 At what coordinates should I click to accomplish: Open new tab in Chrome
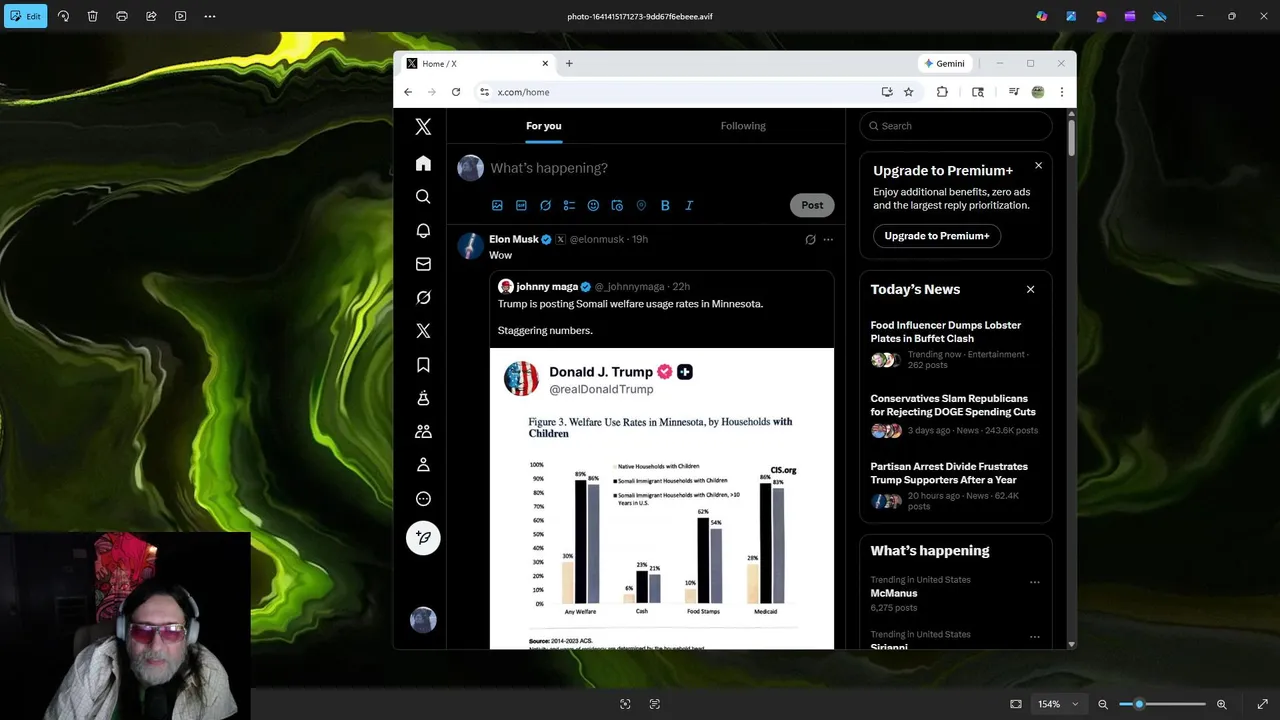569,63
